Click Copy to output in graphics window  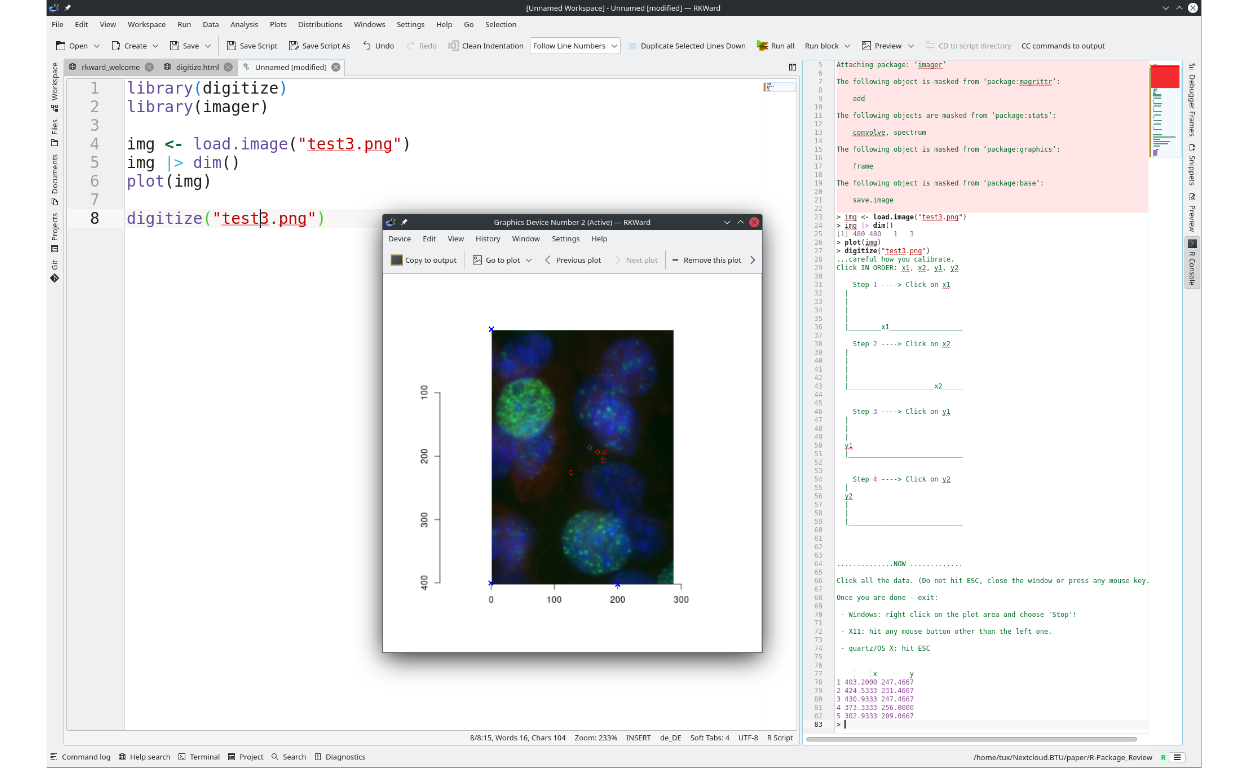[x=397, y=260]
